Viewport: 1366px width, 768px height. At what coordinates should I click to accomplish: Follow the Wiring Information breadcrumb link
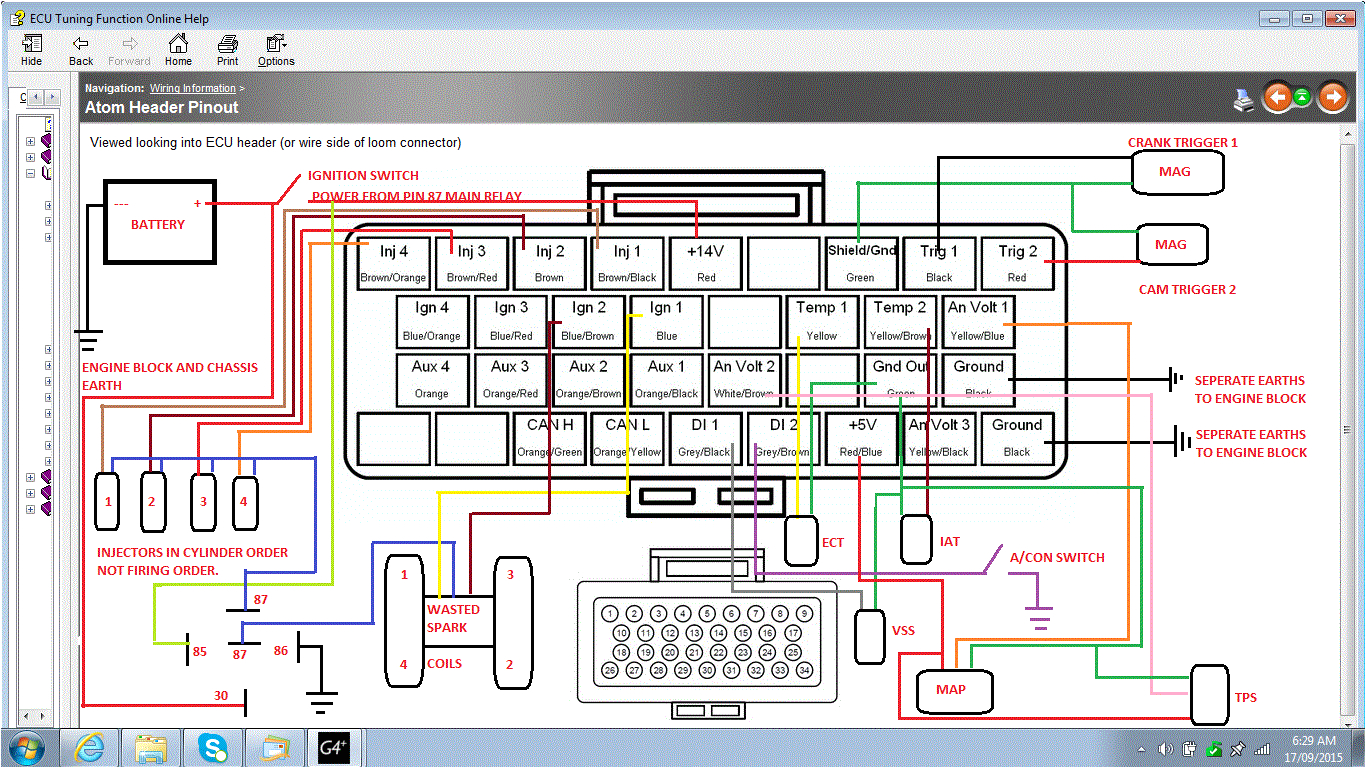(x=192, y=87)
